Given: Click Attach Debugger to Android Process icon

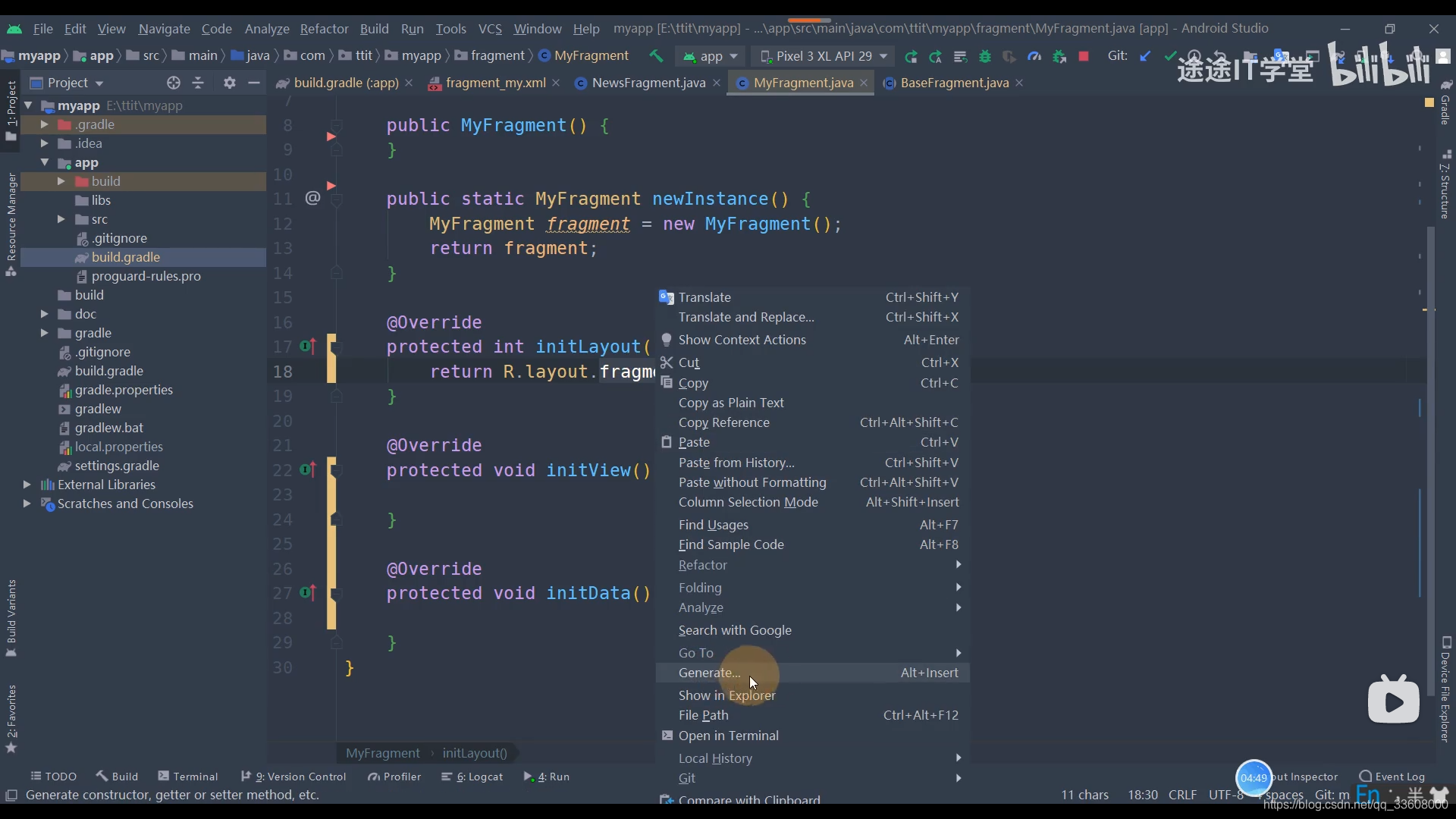Looking at the screenshot, I should pos(1059,56).
